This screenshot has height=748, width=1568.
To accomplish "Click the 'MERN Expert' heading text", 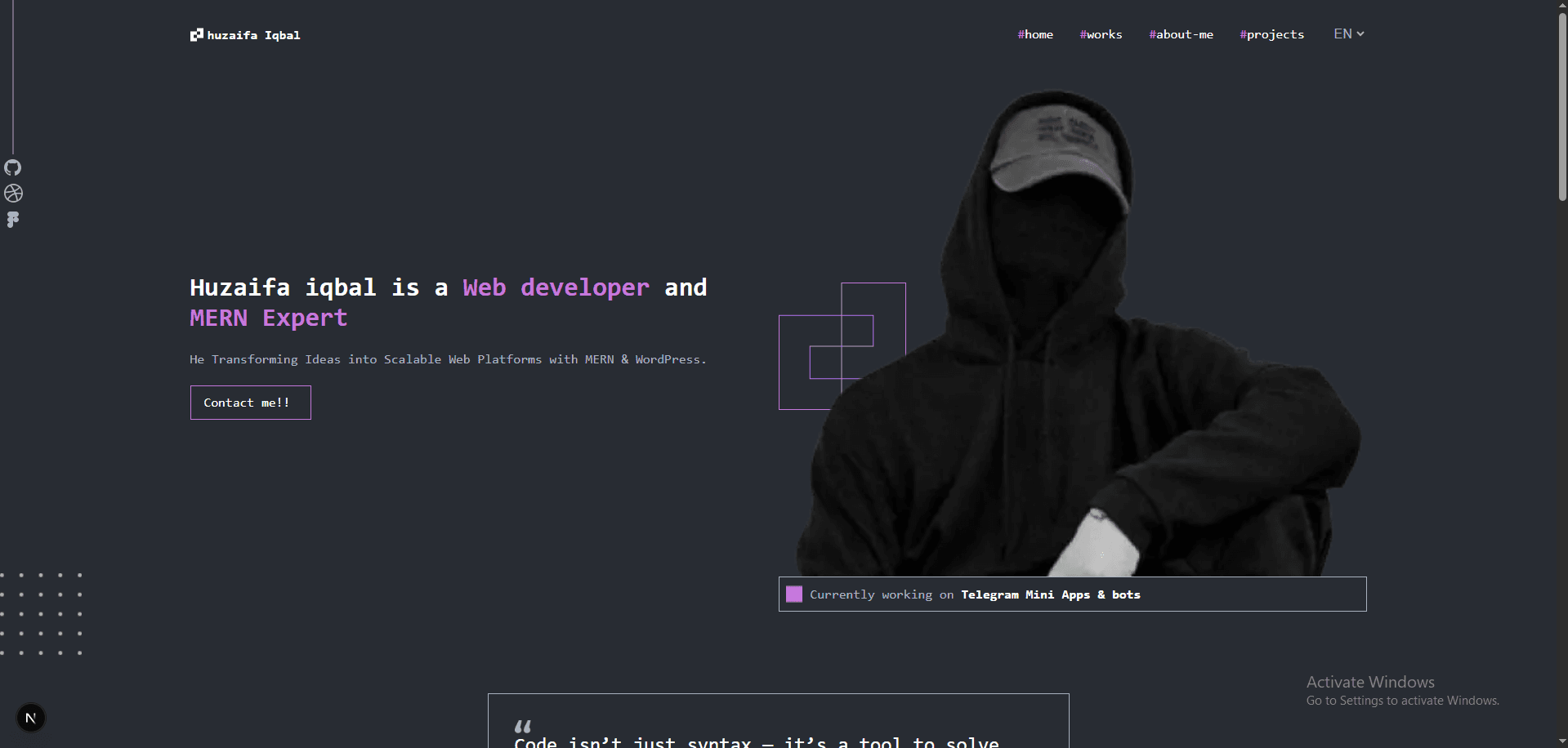I will pos(269,318).
